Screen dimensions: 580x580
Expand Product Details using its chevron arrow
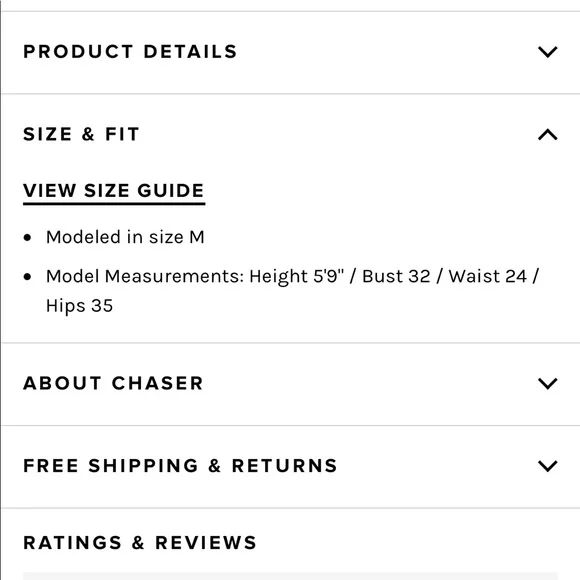[547, 52]
